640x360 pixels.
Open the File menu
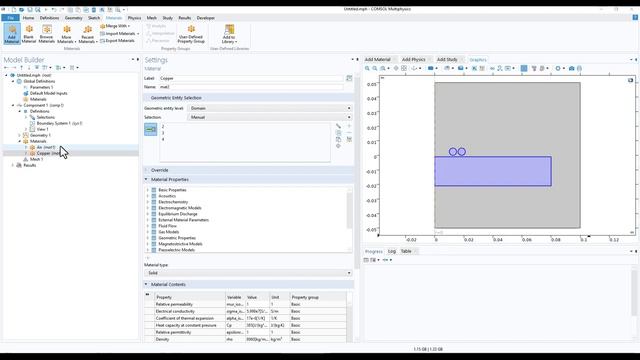[x=10, y=18]
